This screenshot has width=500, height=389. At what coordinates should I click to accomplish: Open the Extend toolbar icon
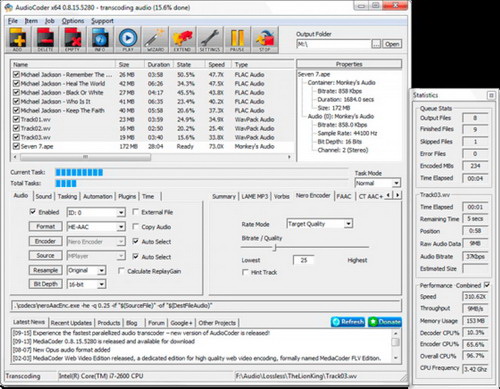pyautogui.click(x=182, y=40)
